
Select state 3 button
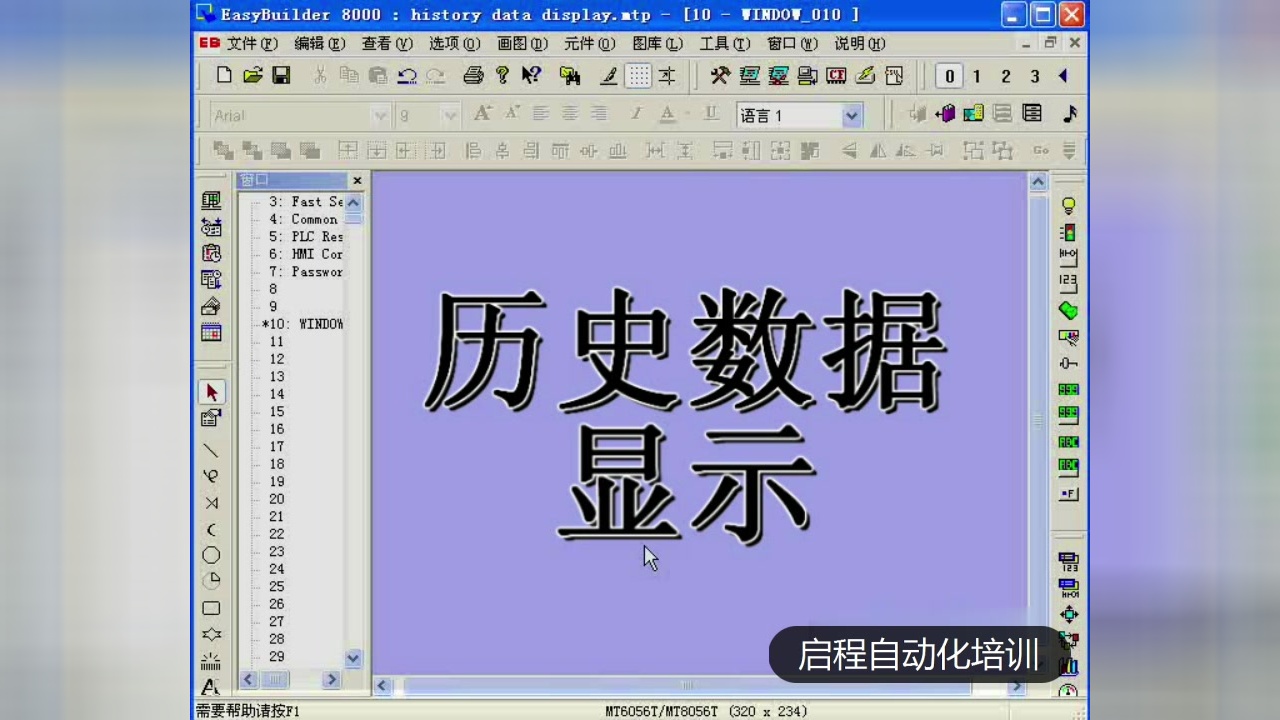click(1034, 76)
